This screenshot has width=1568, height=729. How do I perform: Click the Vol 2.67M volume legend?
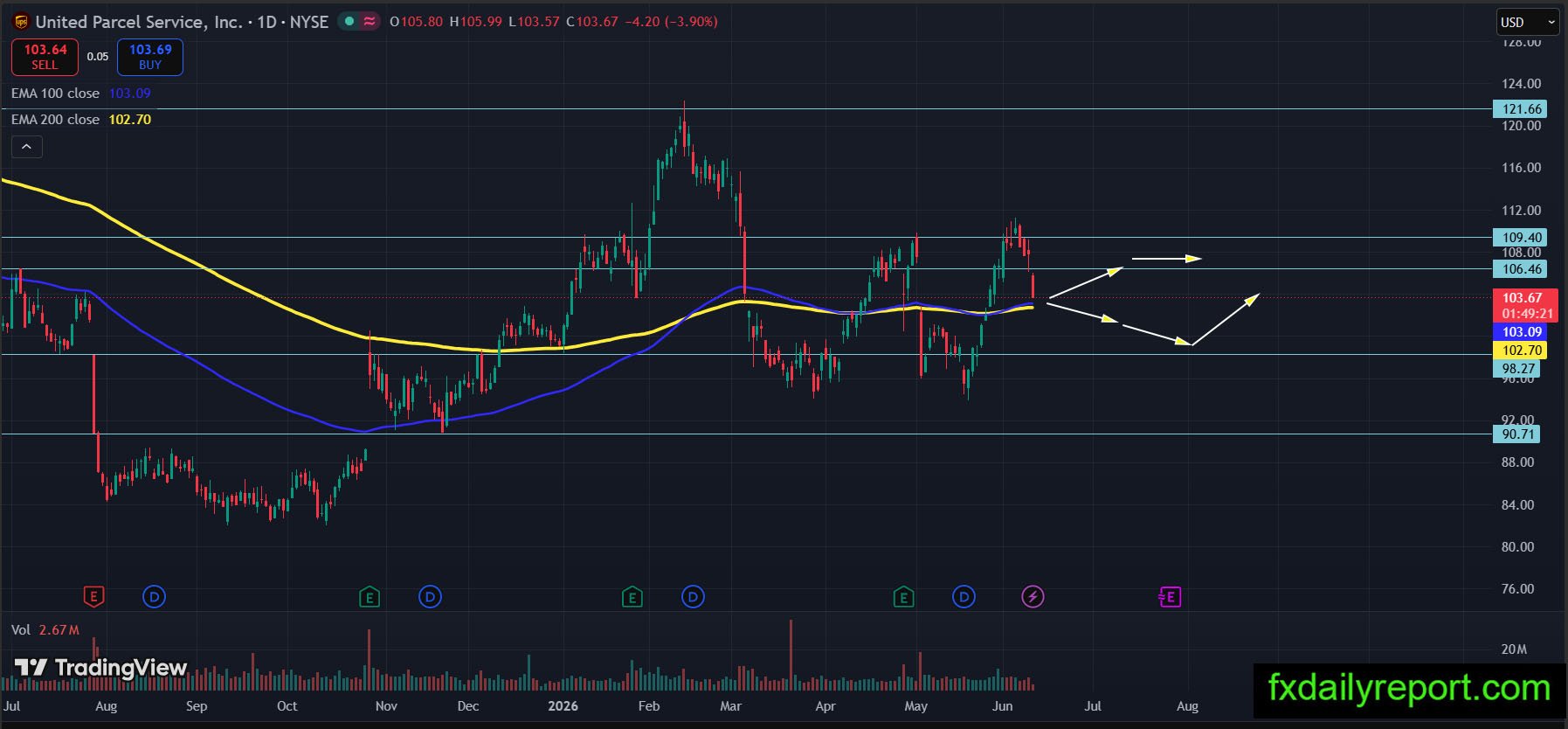coord(45,630)
